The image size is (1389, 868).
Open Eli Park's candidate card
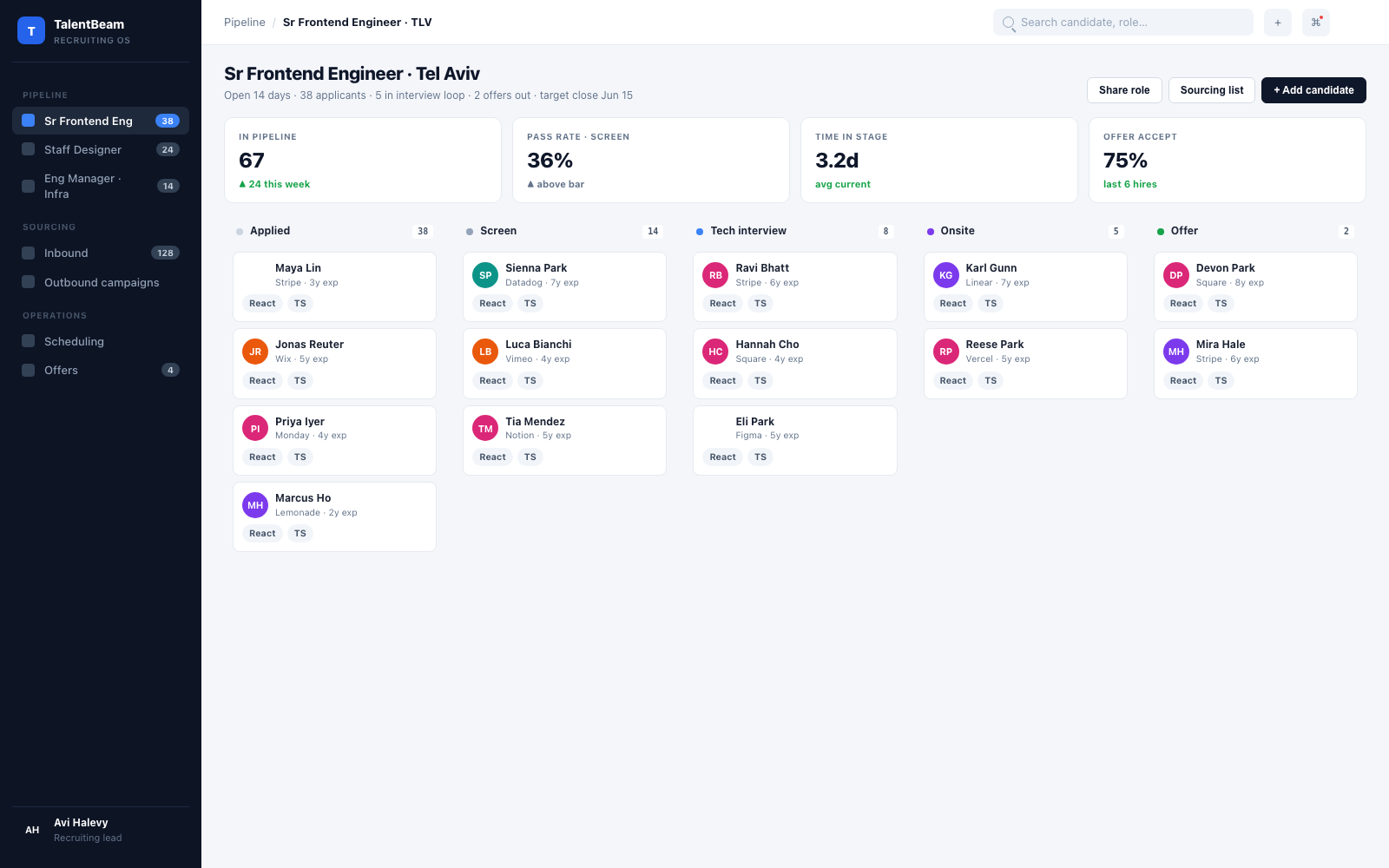pyautogui.click(x=794, y=440)
